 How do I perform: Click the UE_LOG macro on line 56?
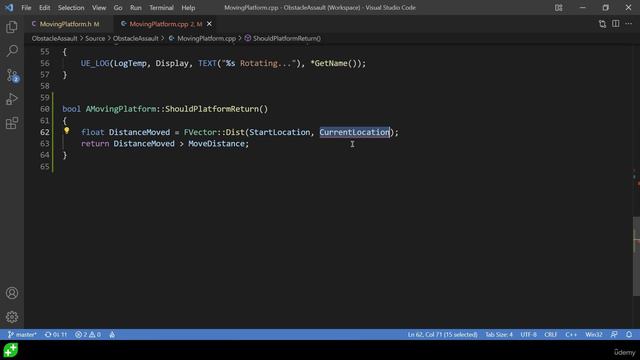pos(95,63)
